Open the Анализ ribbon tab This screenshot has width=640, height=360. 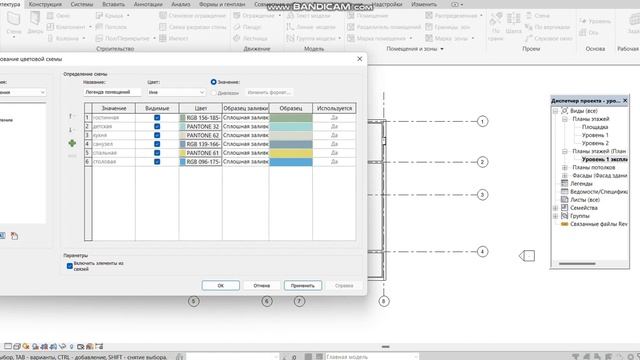(x=181, y=4)
